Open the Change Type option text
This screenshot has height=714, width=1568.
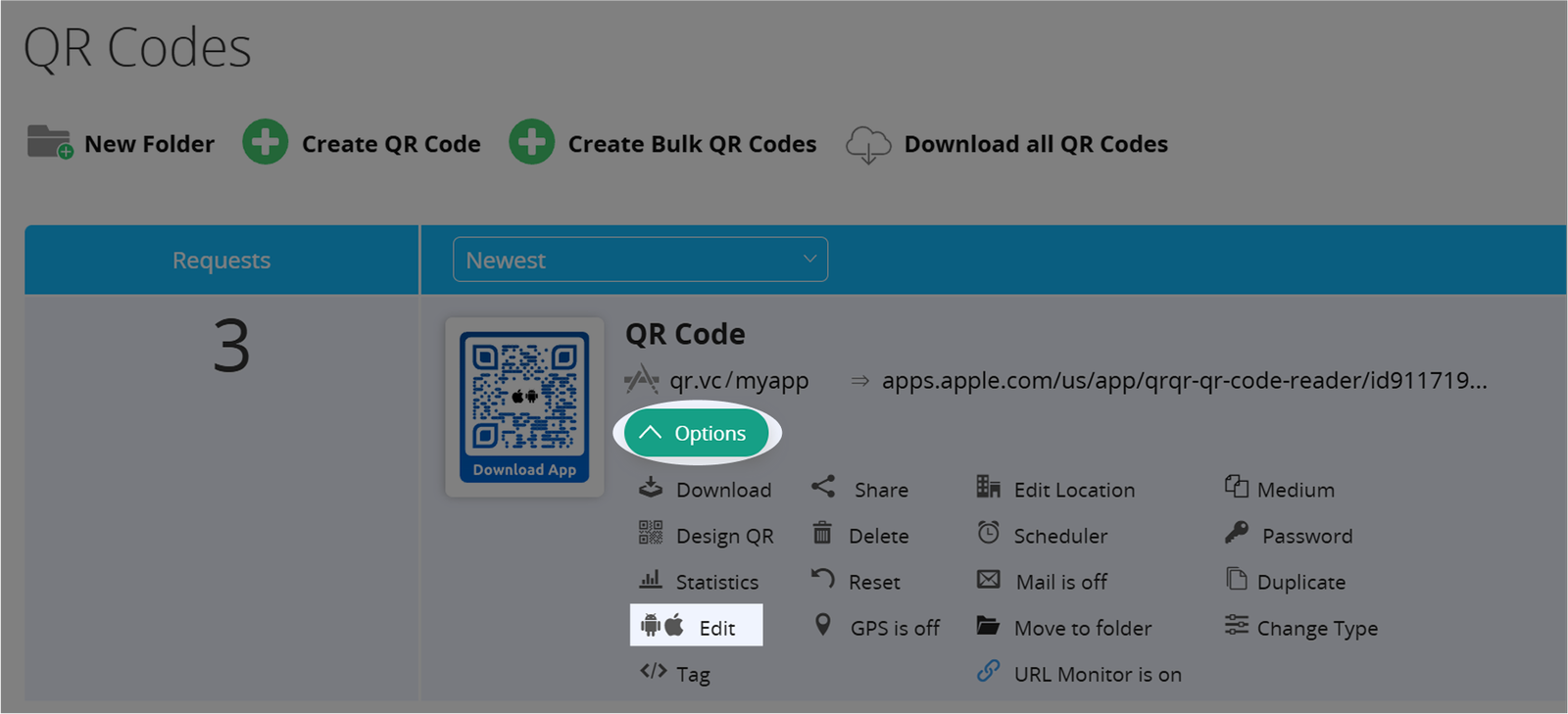point(1317,629)
